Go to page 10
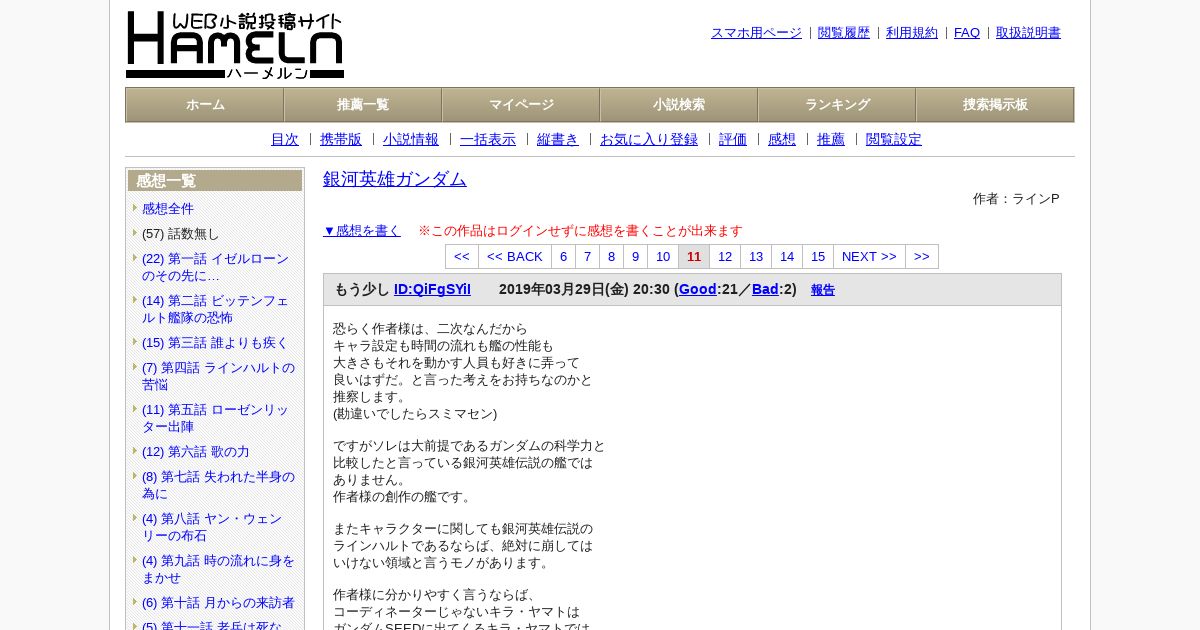The image size is (1200, 630). coord(663,257)
